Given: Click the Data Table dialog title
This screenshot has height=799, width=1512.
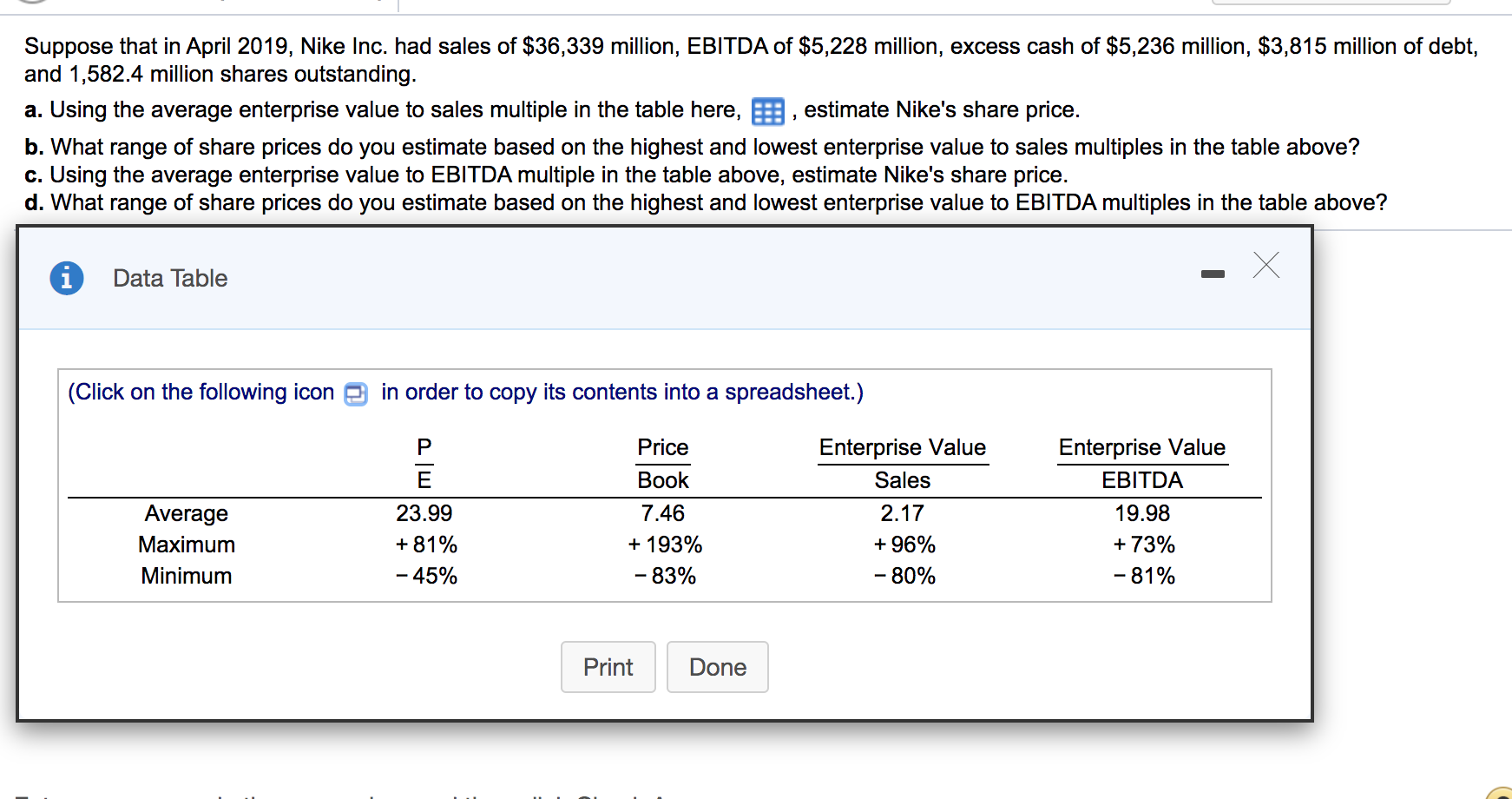Looking at the screenshot, I should click(x=170, y=278).
